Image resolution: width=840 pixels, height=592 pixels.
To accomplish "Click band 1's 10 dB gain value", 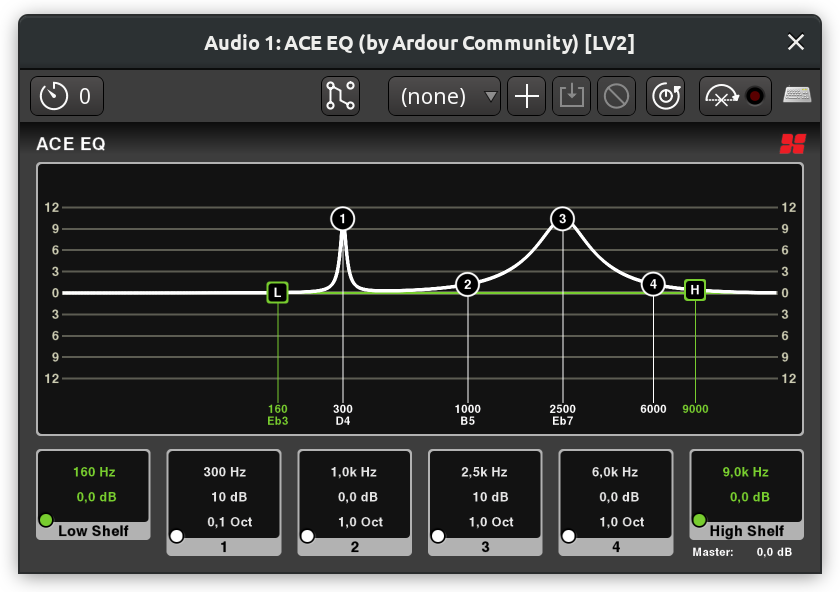I will click(229, 497).
